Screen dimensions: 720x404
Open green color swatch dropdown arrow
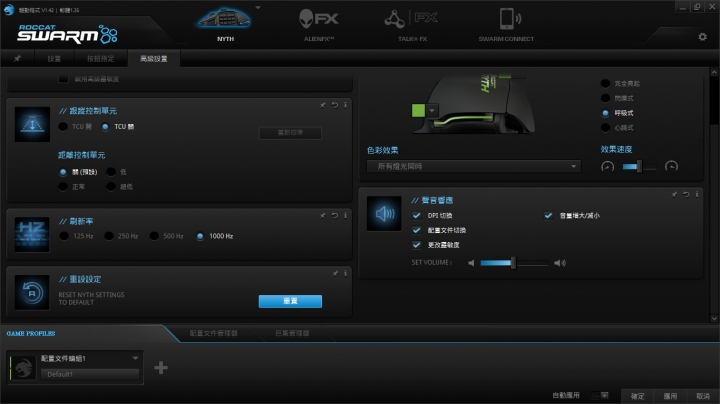tap(432, 111)
